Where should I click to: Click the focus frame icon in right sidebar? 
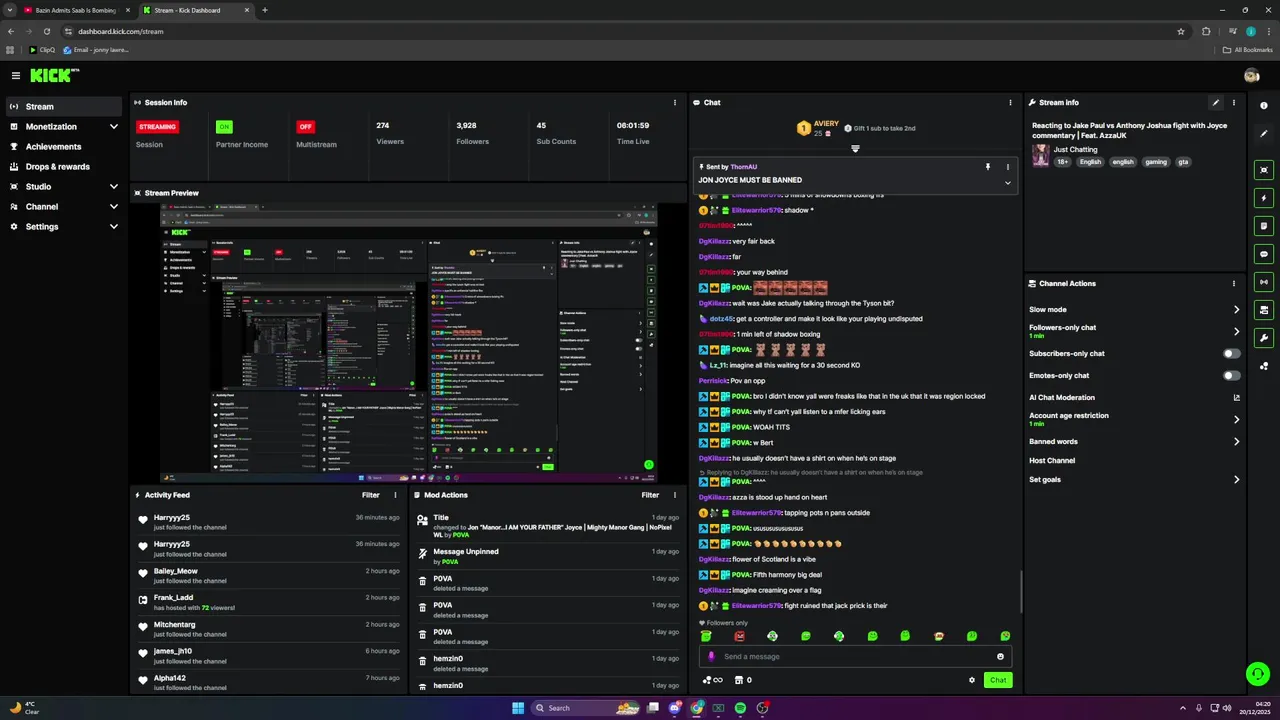click(1264, 170)
